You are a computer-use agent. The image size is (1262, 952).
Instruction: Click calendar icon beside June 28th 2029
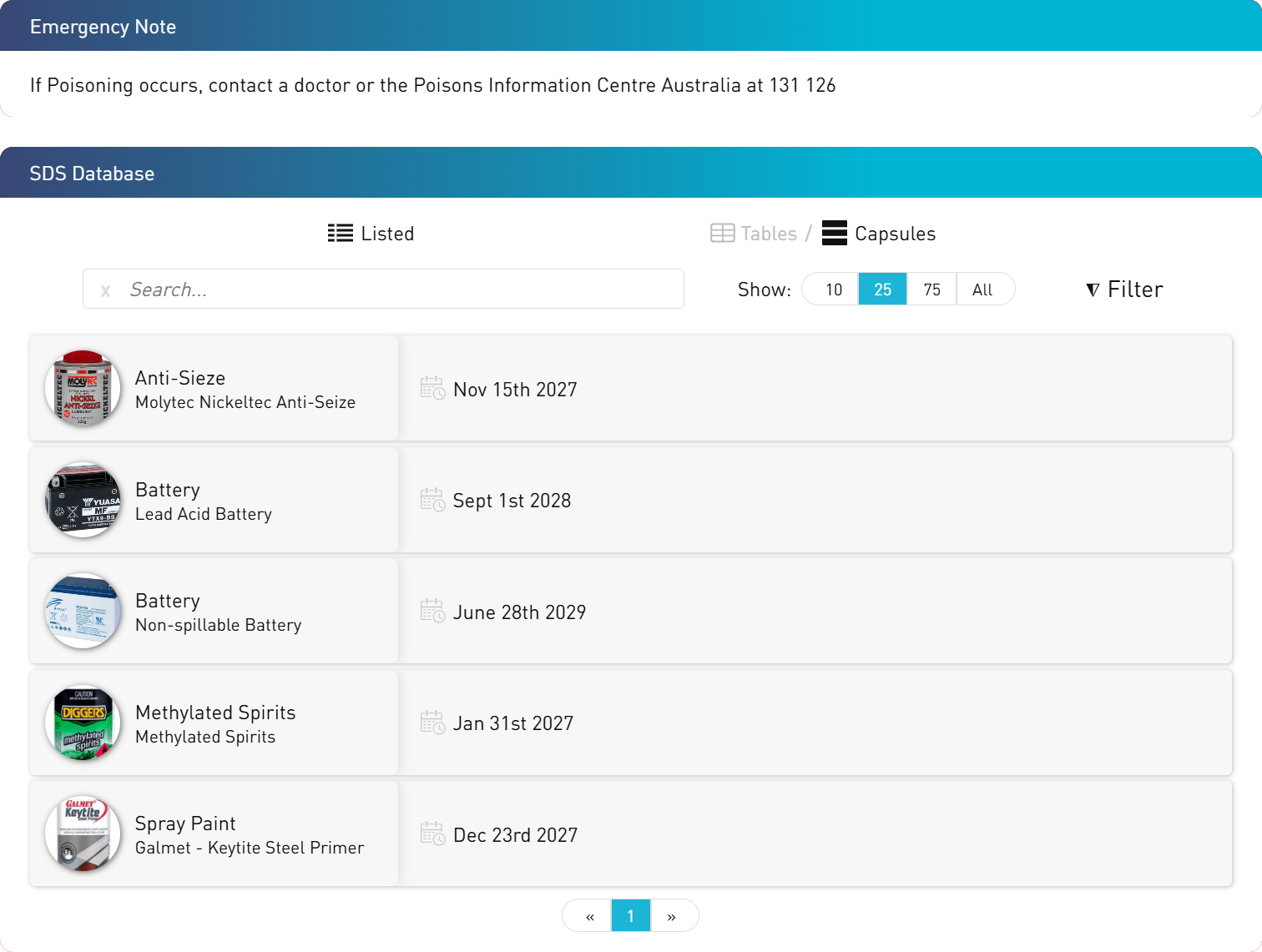432,611
